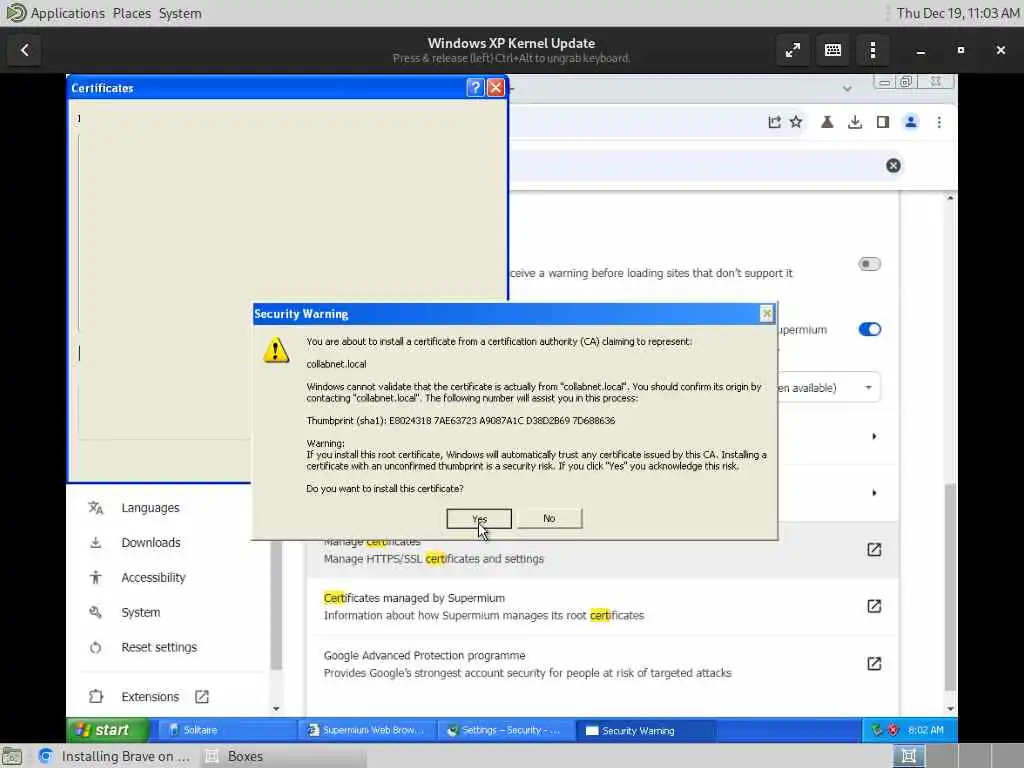Open the 'available' dropdown menu

(x=828, y=388)
